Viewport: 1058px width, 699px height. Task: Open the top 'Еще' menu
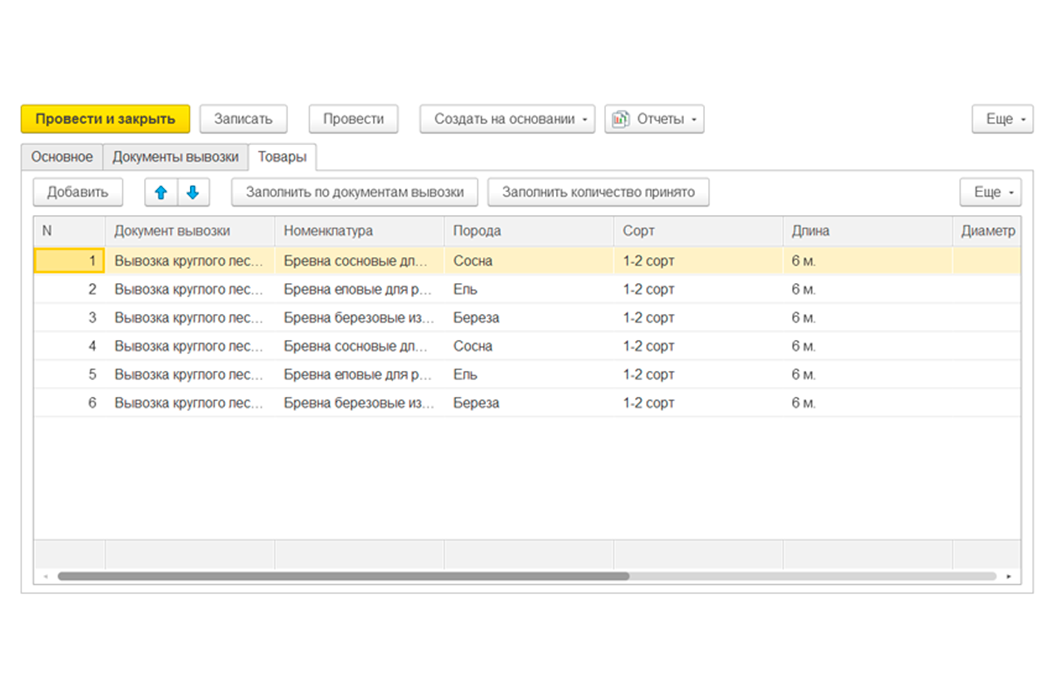click(x=1003, y=119)
